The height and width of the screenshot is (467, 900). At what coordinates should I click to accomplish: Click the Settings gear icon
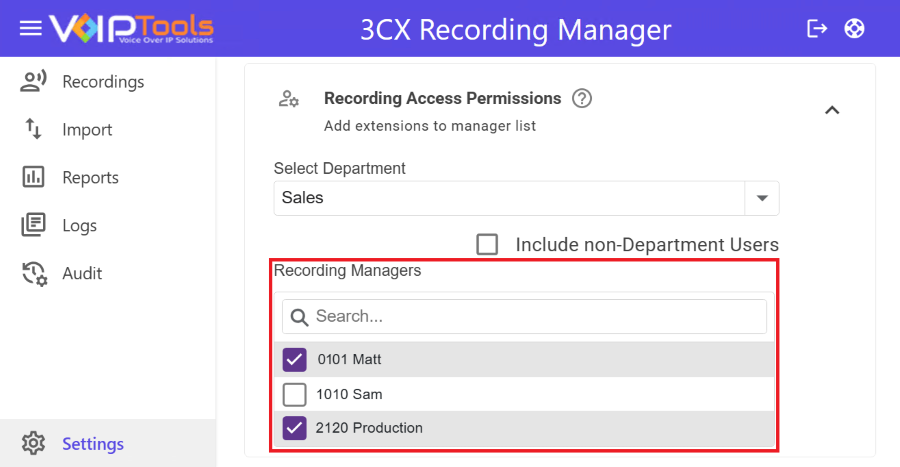click(x=33, y=443)
